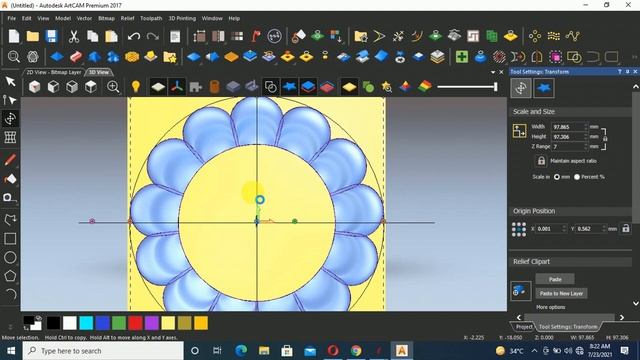Open the File menu
This screenshot has width=640, height=360.
click(11, 18)
